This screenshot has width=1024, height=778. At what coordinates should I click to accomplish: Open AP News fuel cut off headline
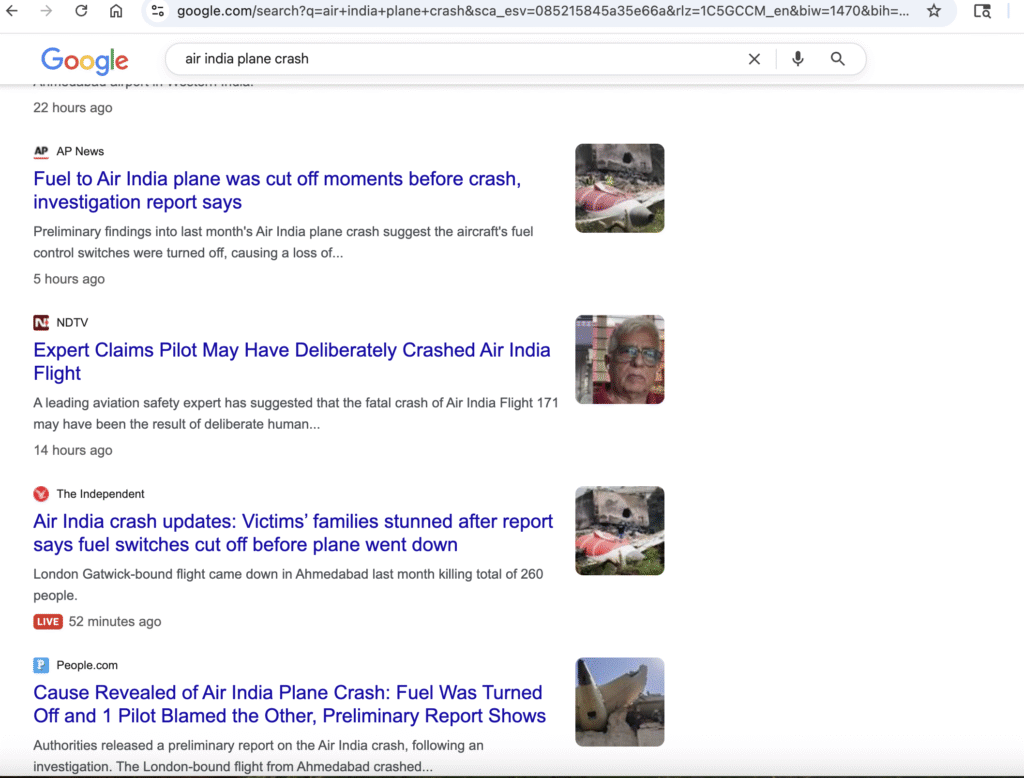pyautogui.click(x=277, y=190)
